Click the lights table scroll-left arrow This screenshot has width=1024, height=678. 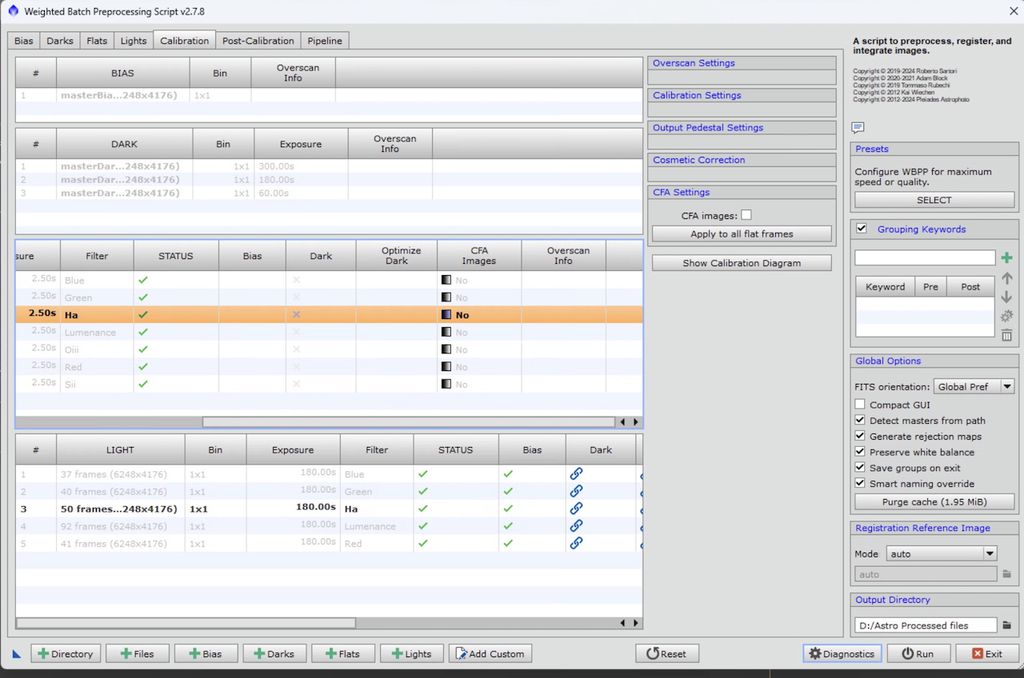[622, 623]
